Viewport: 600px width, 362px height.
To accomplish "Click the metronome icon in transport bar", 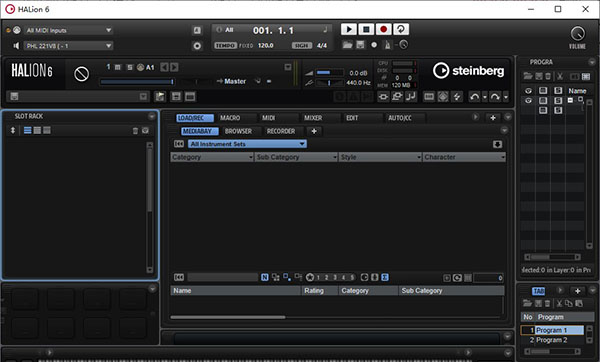I will (x=387, y=45).
